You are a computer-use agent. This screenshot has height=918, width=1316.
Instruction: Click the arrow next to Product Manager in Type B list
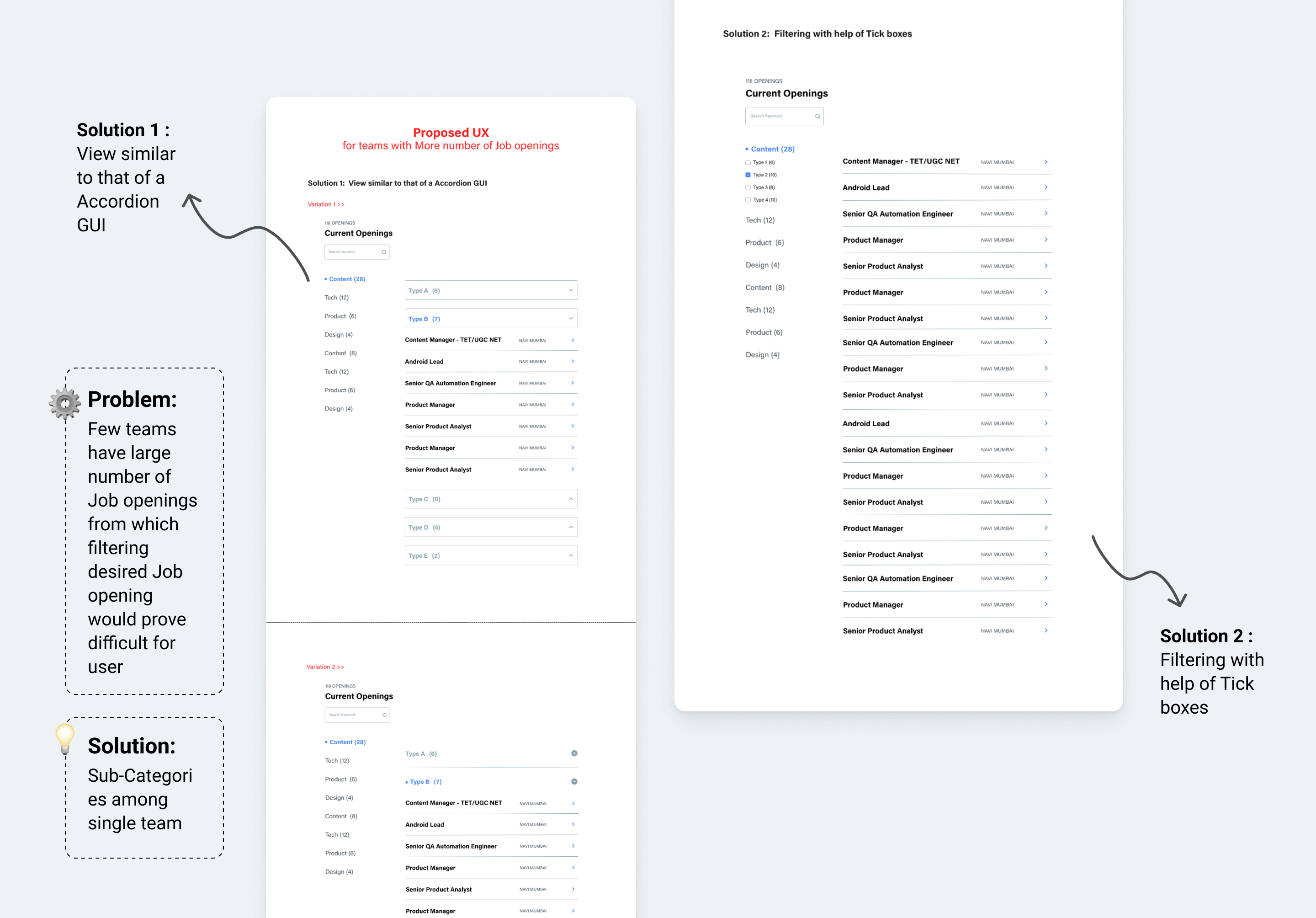(572, 404)
